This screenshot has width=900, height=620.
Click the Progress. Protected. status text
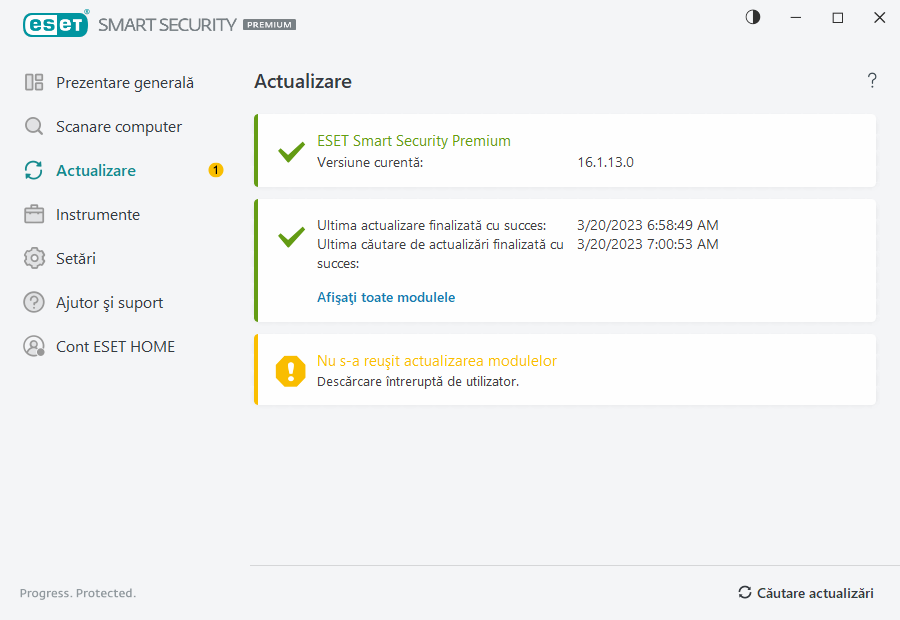tap(77, 592)
